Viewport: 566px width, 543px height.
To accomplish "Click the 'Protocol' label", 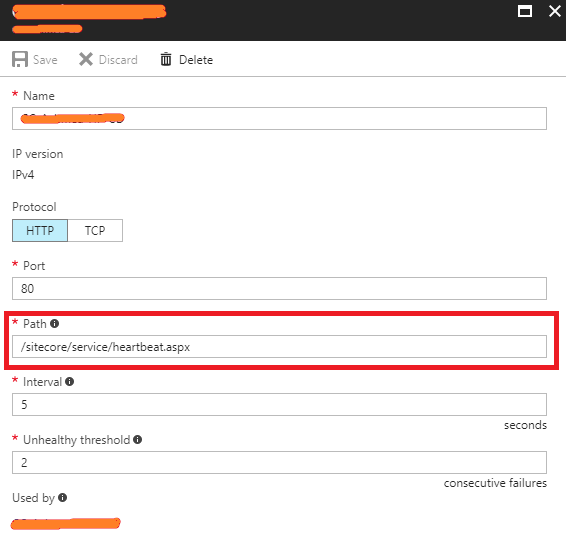I will pyautogui.click(x=34, y=207).
